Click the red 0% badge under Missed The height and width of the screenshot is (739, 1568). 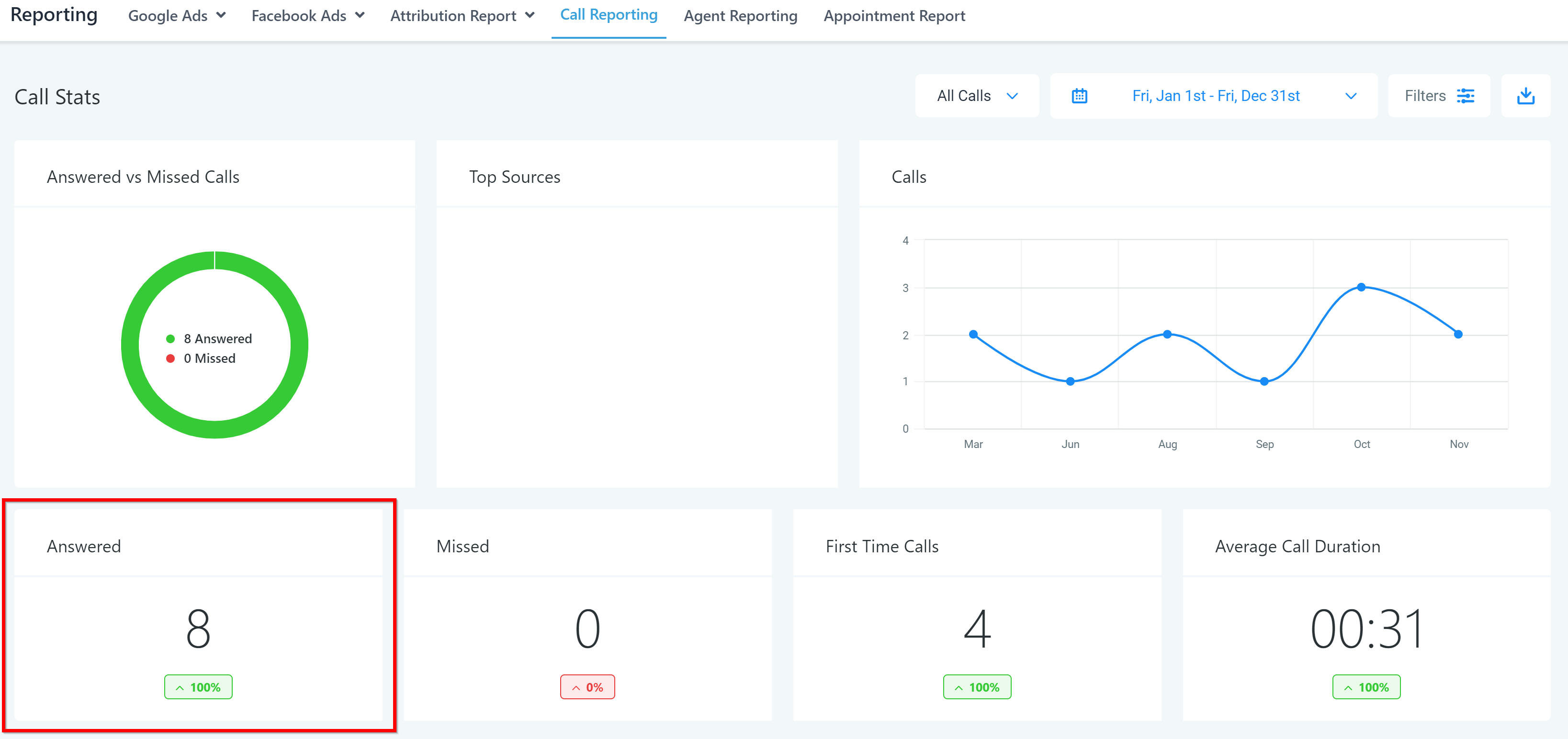(x=587, y=687)
